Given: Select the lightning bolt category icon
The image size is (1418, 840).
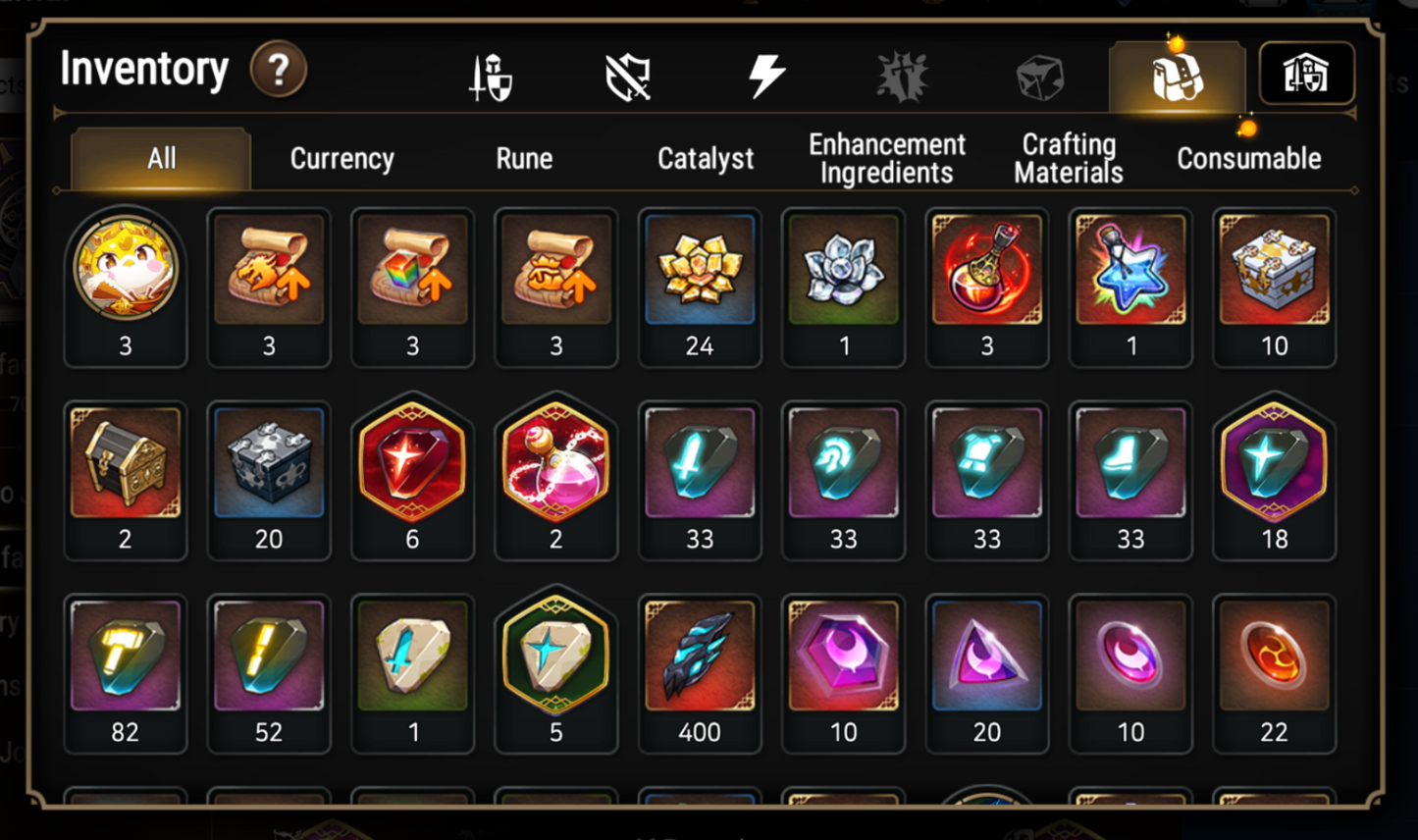Looking at the screenshot, I should [x=765, y=77].
